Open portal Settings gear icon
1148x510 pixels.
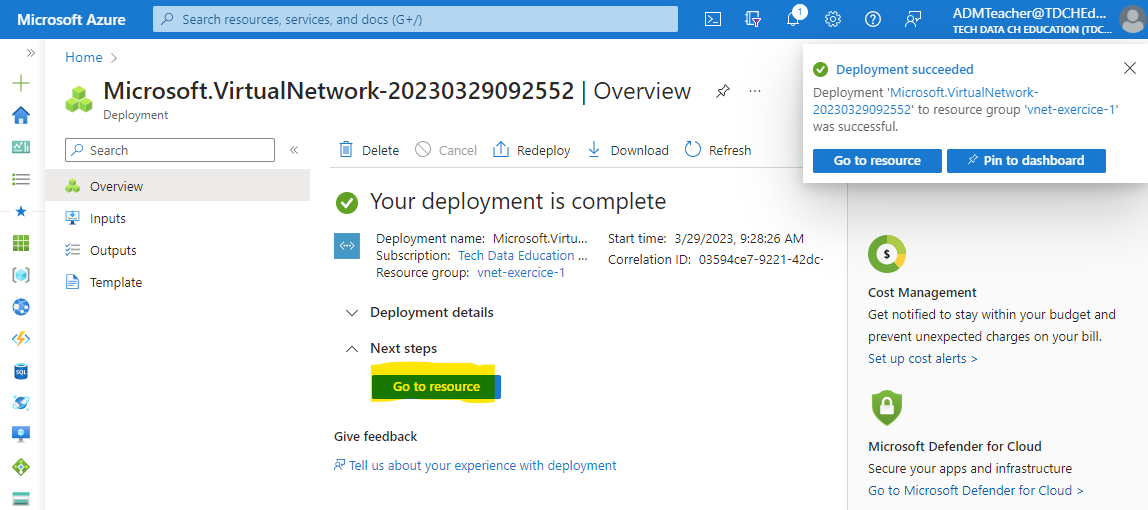point(832,20)
